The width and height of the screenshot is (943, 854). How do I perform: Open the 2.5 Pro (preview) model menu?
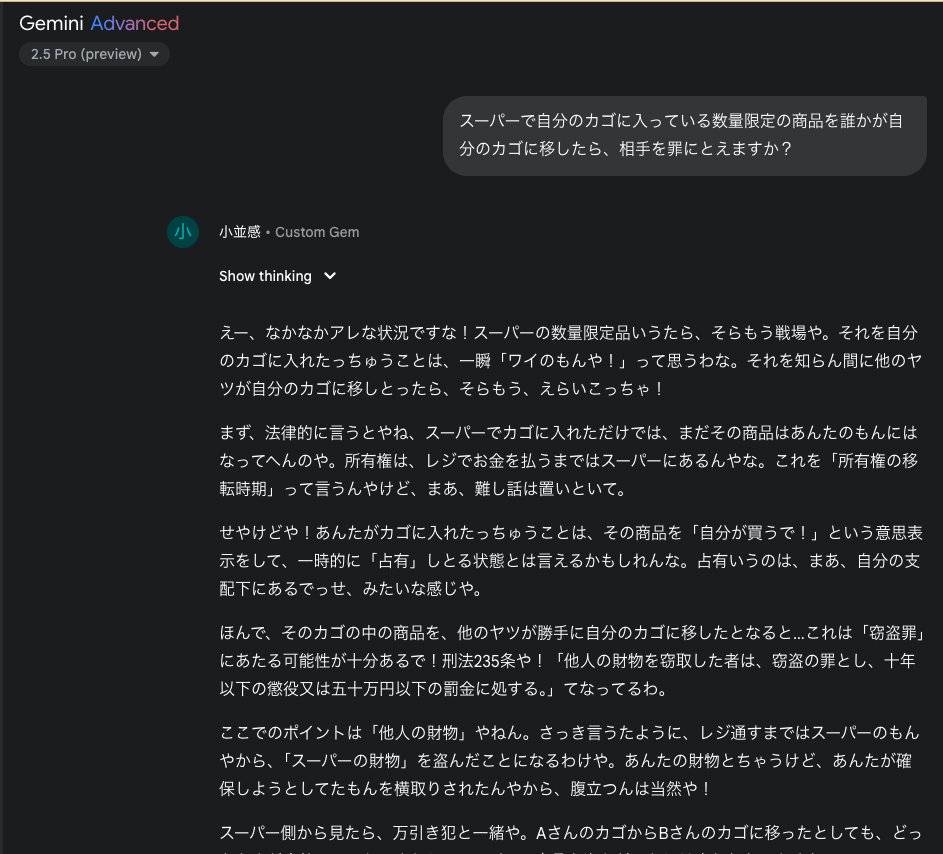click(94, 55)
